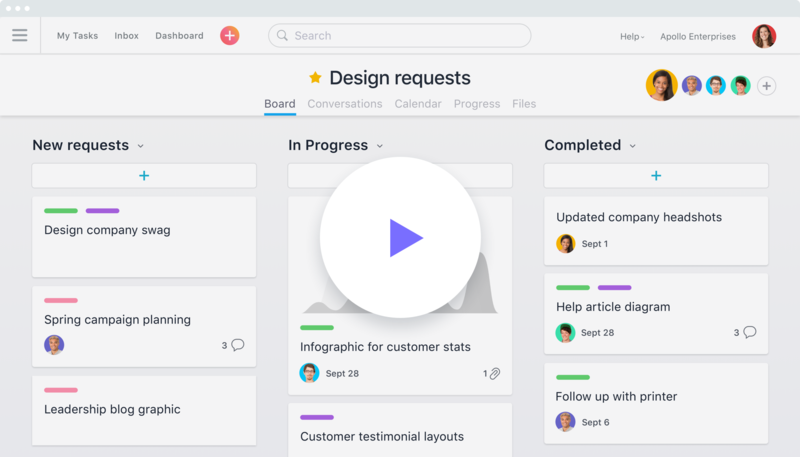Image resolution: width=800 pixels, height=457 pixels.
Task: Expand the New requests column dropdown
Action: [x=141, y=146]
